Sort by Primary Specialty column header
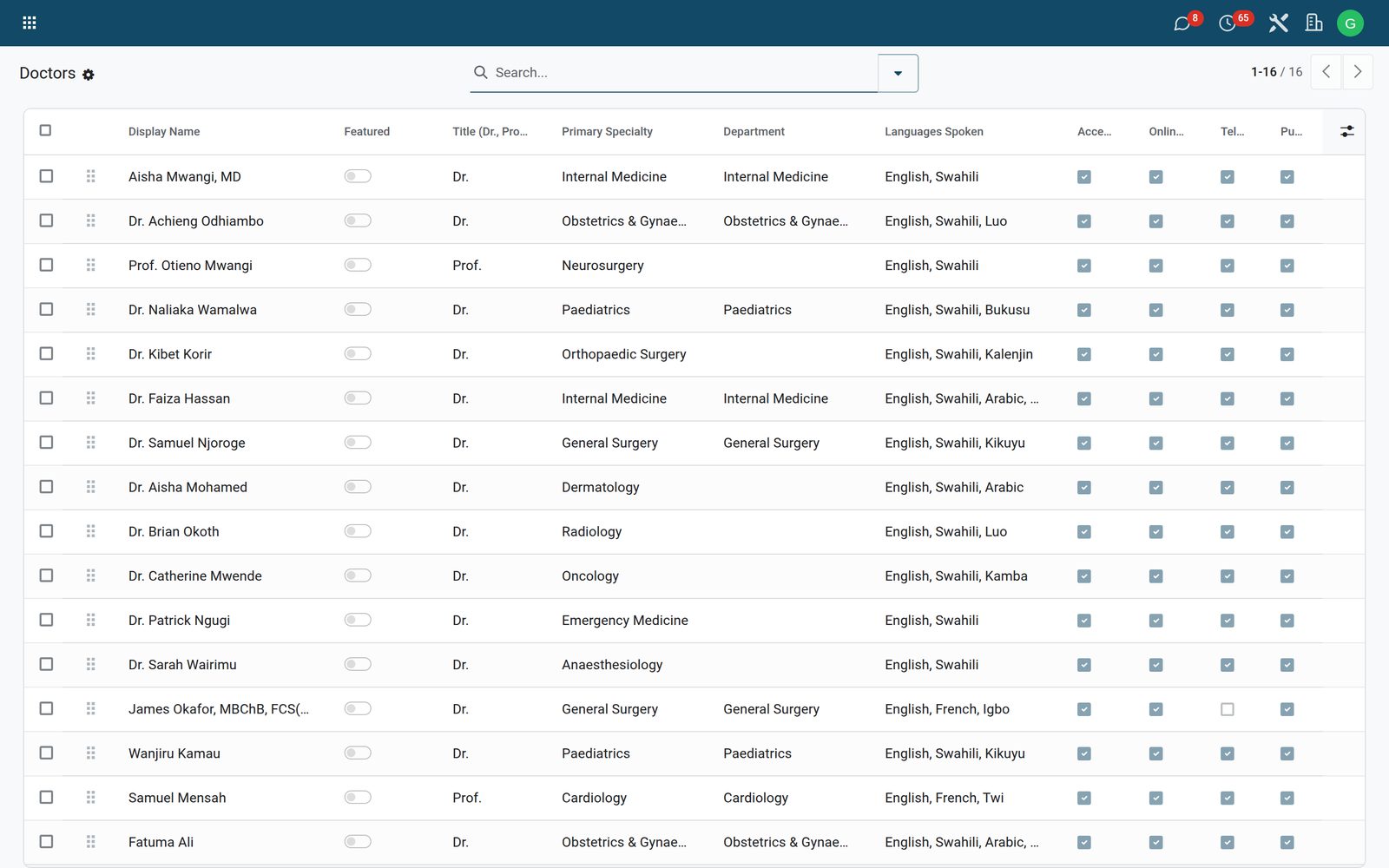This screenshot has height=868, width=1389. [x=607, y=132]
